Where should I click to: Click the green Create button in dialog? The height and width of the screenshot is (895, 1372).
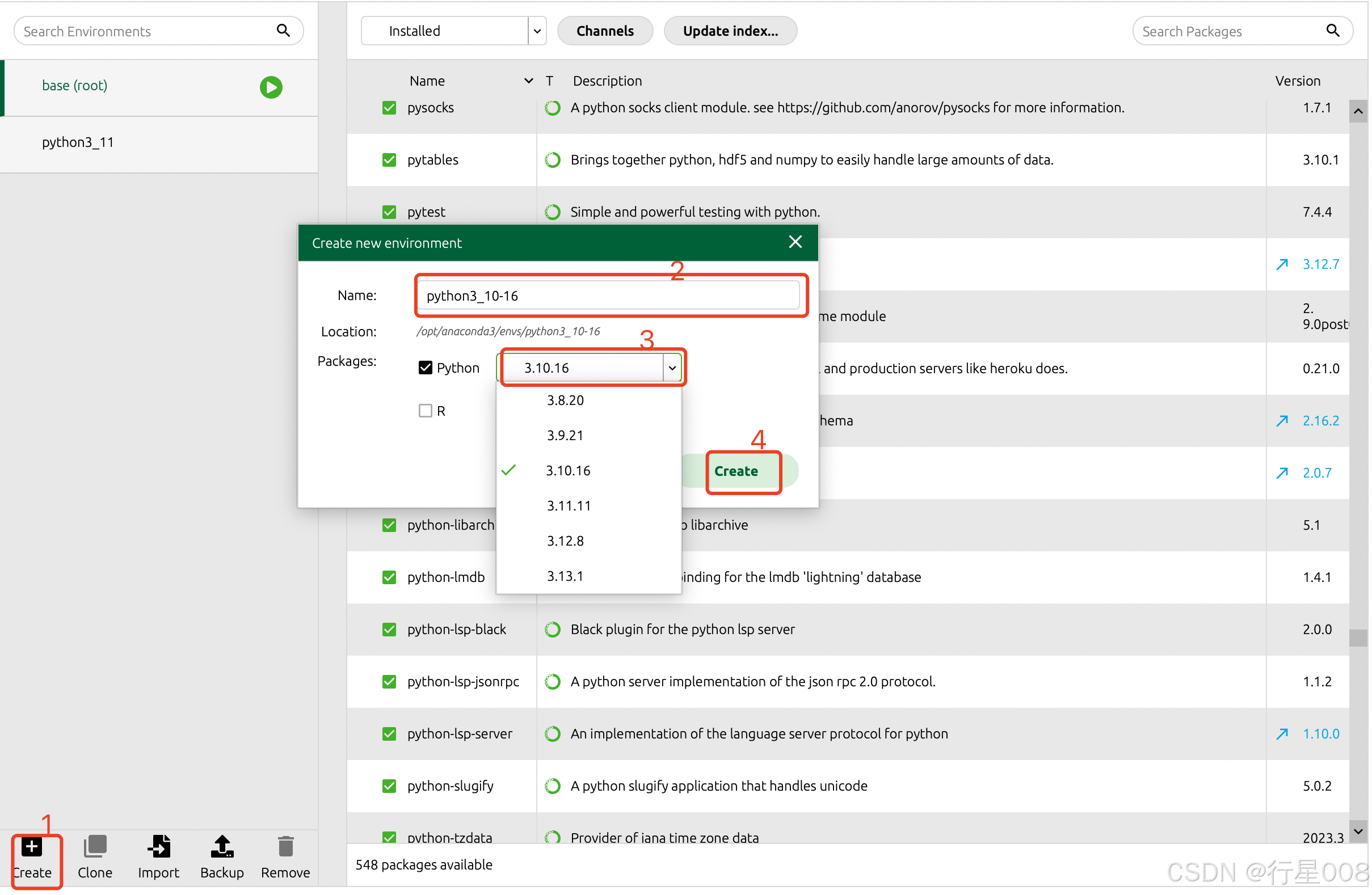pos(736,471)
